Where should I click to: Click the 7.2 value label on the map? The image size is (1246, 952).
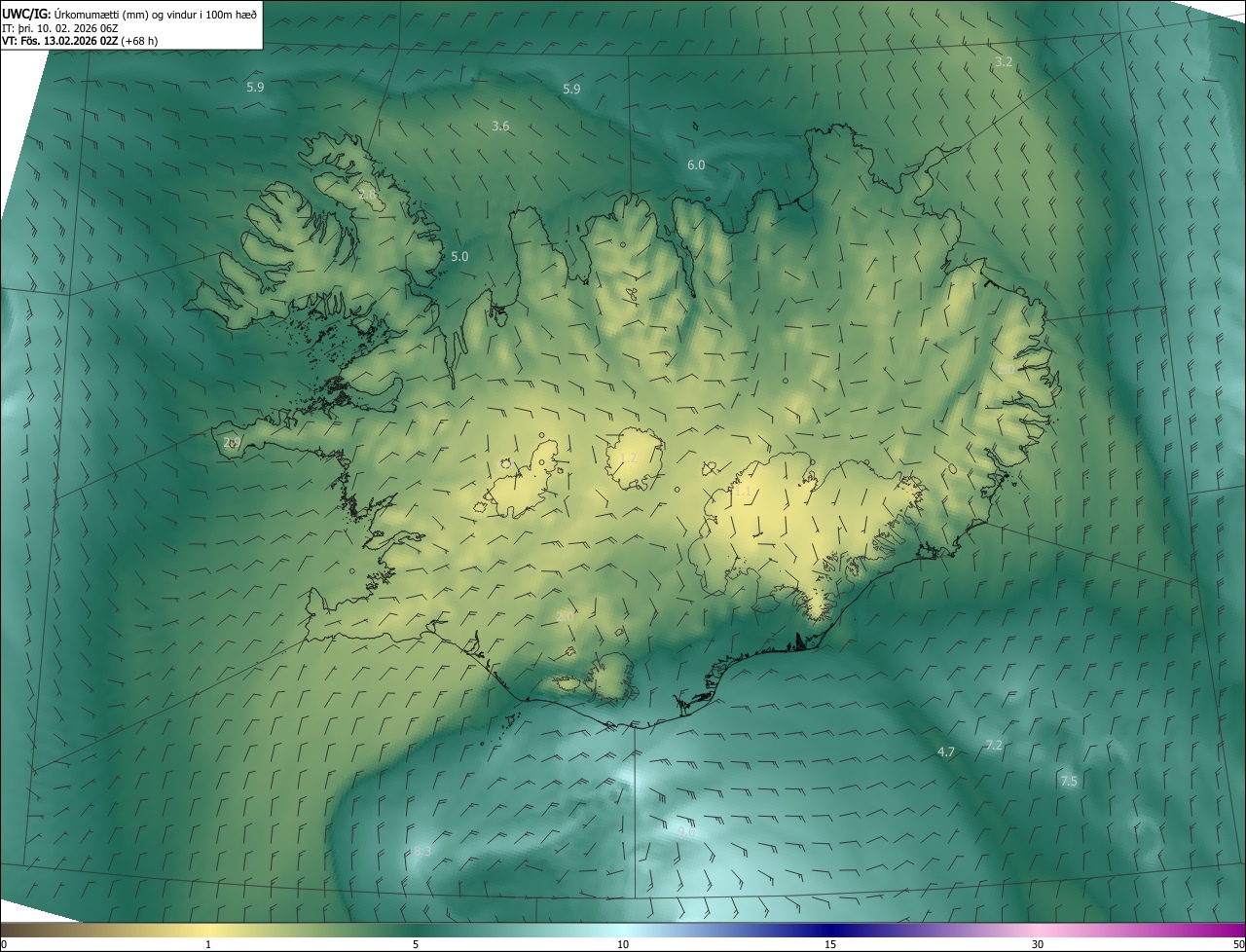point(994,745)
